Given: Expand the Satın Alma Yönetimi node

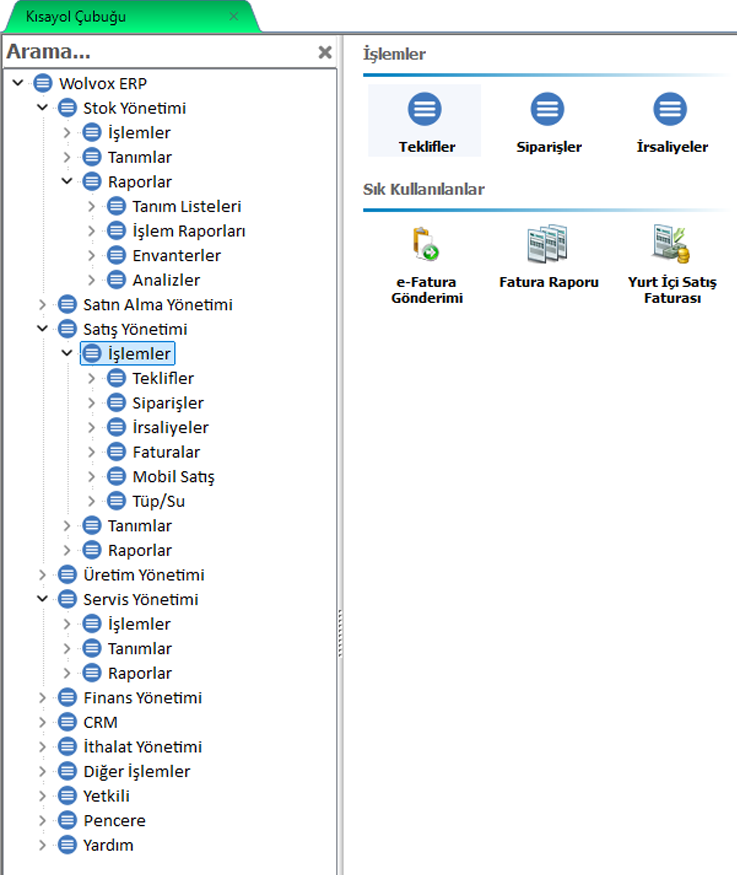Looking at the screenshot, I should (42, 305).
